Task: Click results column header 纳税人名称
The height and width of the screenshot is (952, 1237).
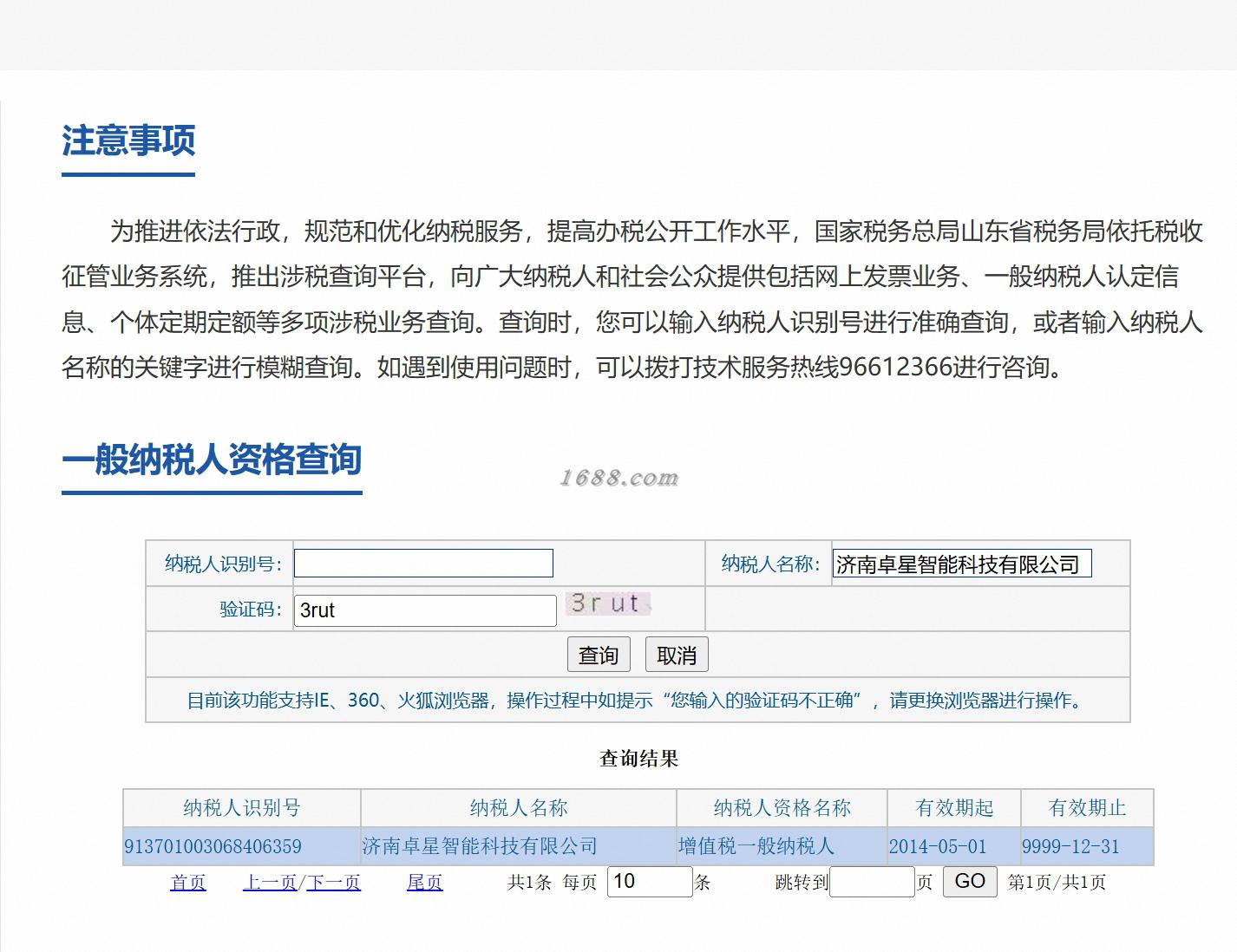Action: pos(519,808)
